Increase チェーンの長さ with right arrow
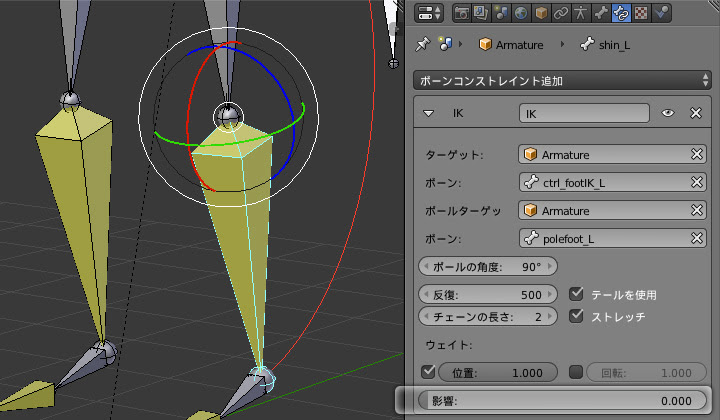 coord(550,317)
